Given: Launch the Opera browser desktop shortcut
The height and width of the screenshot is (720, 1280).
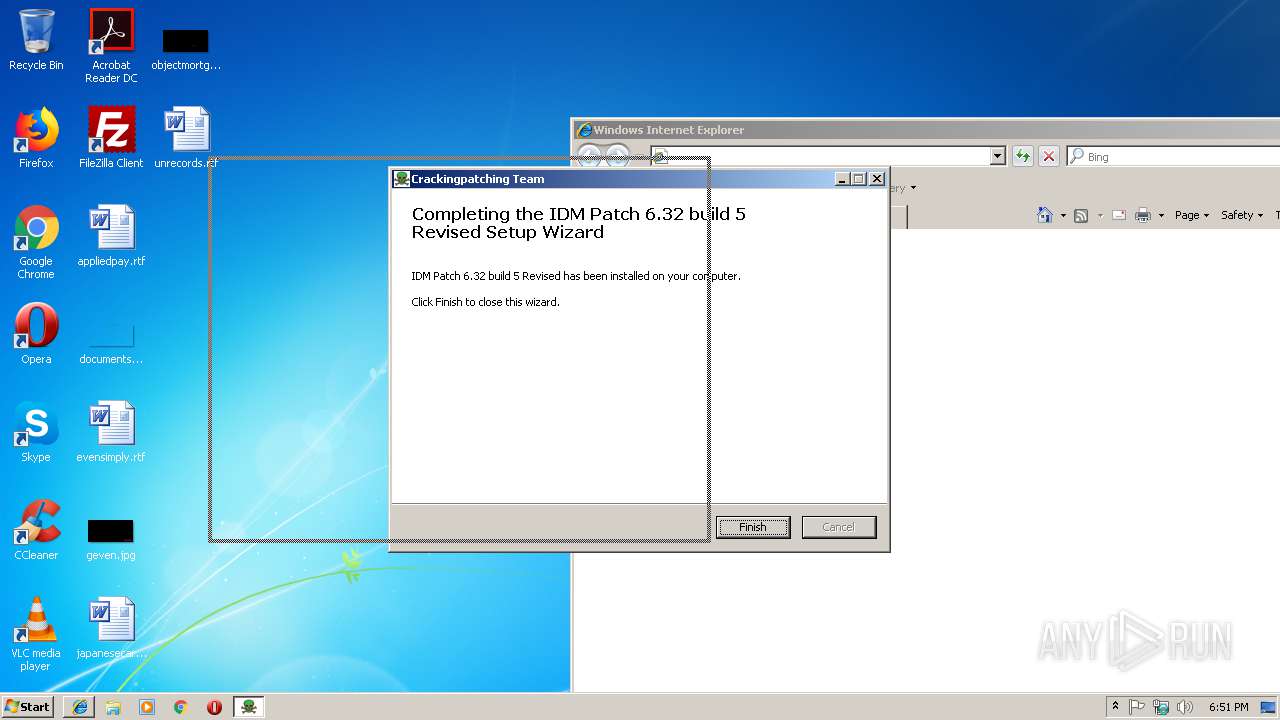Looking at the screenshot, I should pos(36,334).
